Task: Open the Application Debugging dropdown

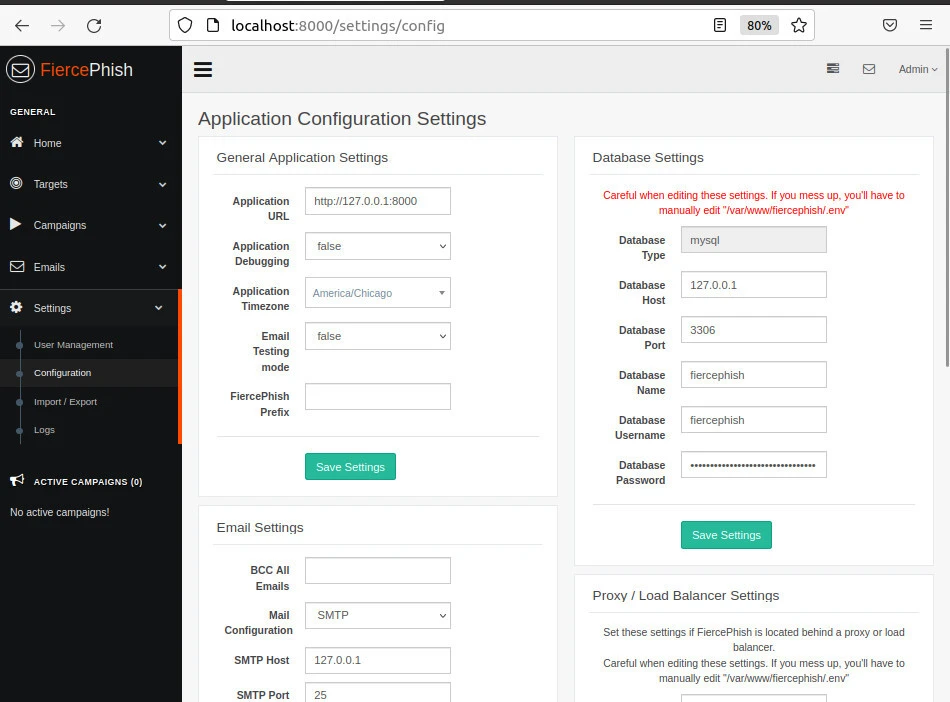Action: (377, 246)
